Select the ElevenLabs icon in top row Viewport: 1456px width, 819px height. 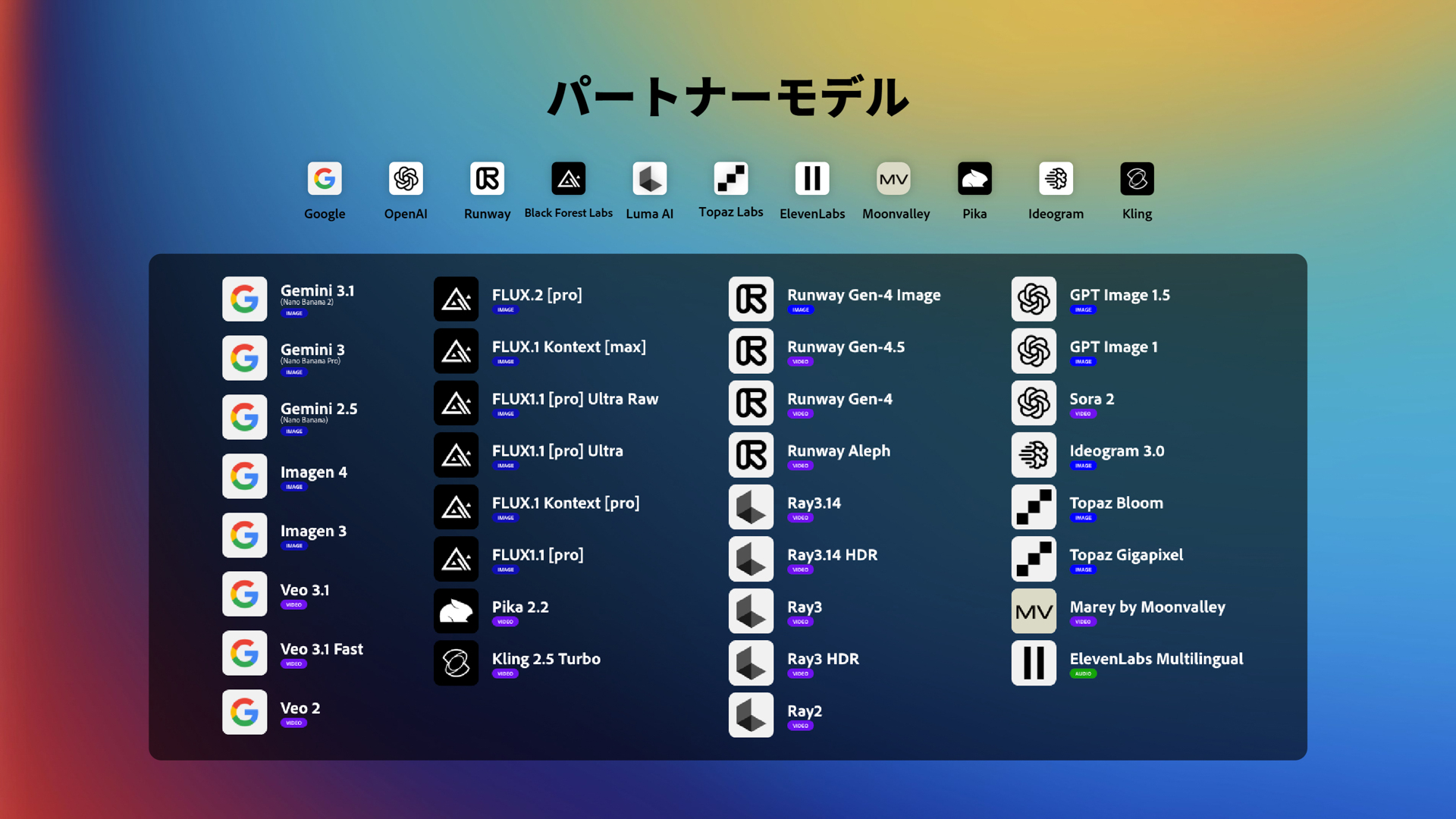click(812, 179)
